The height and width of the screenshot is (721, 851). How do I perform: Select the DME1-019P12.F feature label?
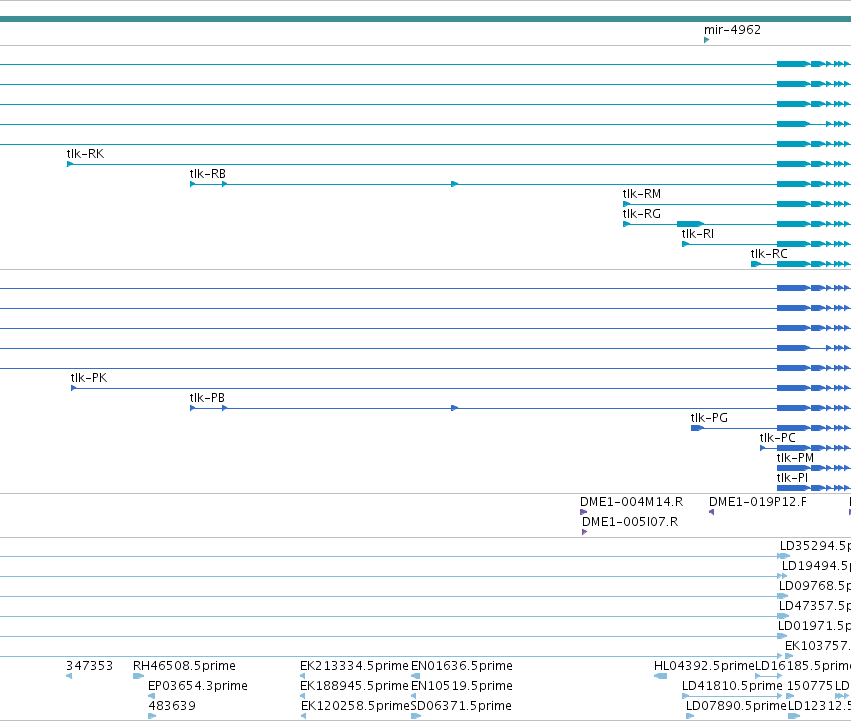[x=758, y=502]
